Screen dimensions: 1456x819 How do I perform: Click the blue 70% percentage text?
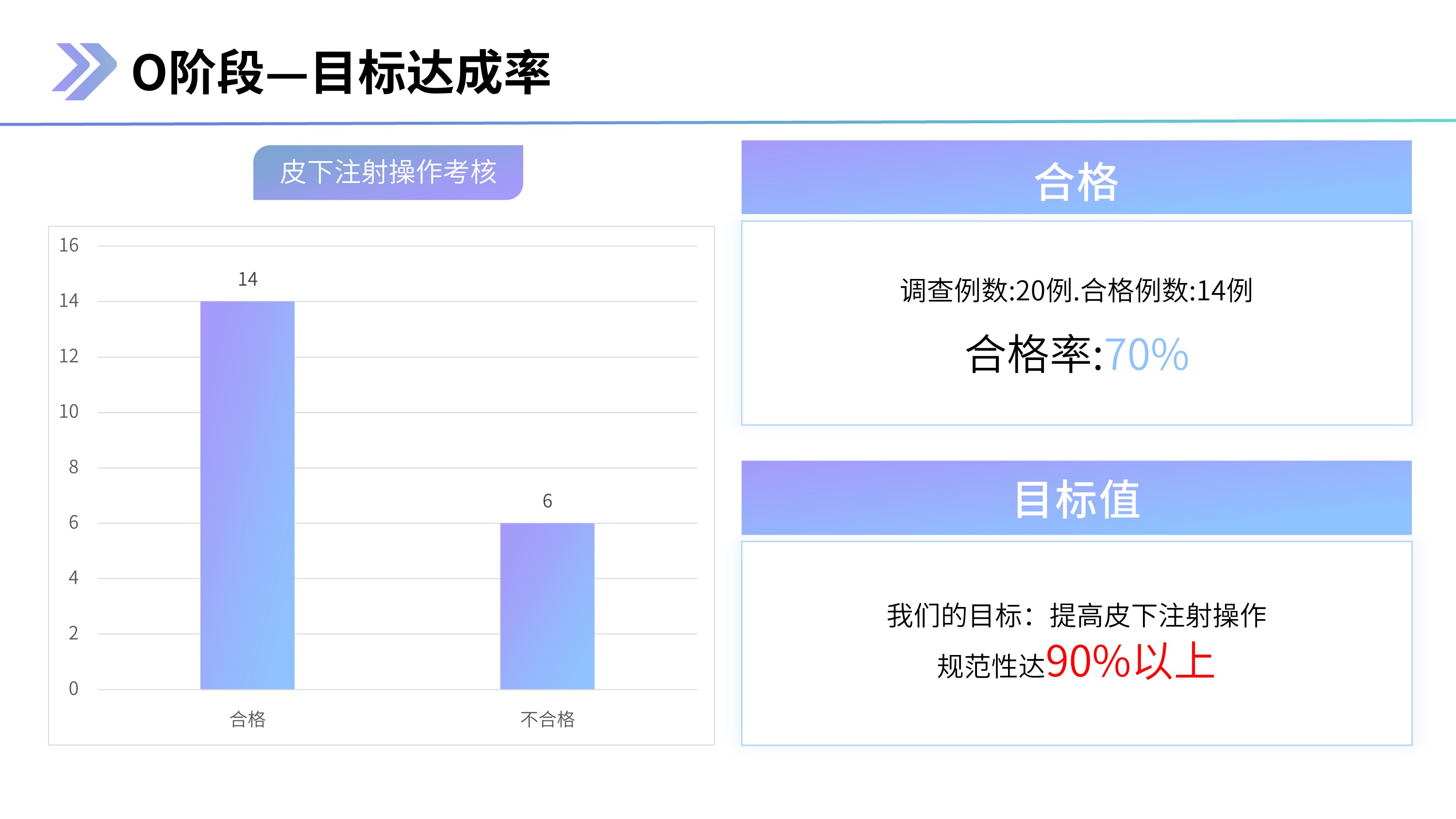pos(1146,354)
